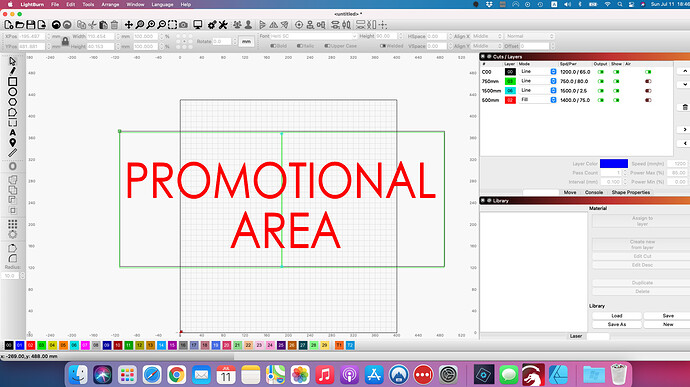690x387 pixels.
Task: Select the Ellipse tool
Action: (13, 92)
